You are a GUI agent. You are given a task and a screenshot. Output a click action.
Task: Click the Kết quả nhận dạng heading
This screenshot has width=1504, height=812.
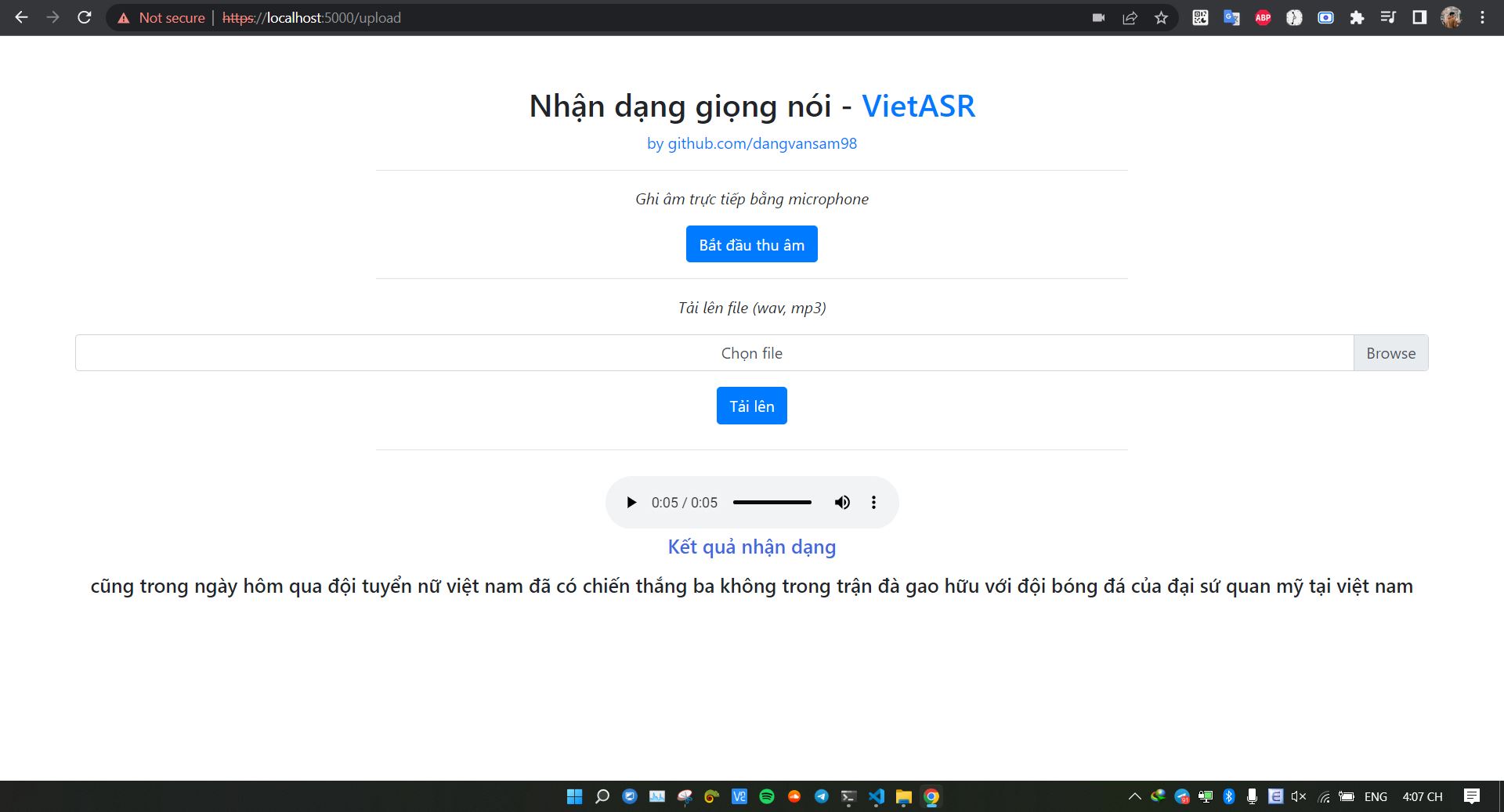(752, 547)
